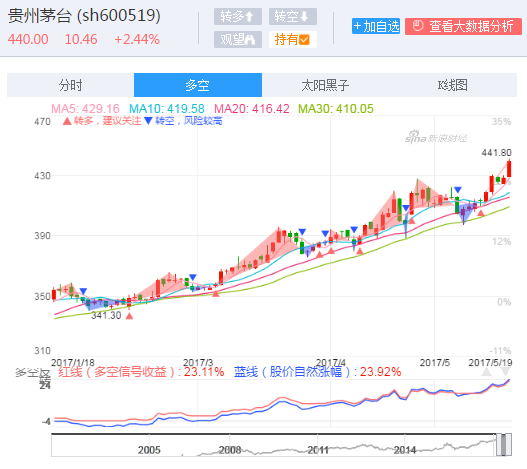
Task: Switch to the K线图 tab
Action: click(x=453, y=85)
